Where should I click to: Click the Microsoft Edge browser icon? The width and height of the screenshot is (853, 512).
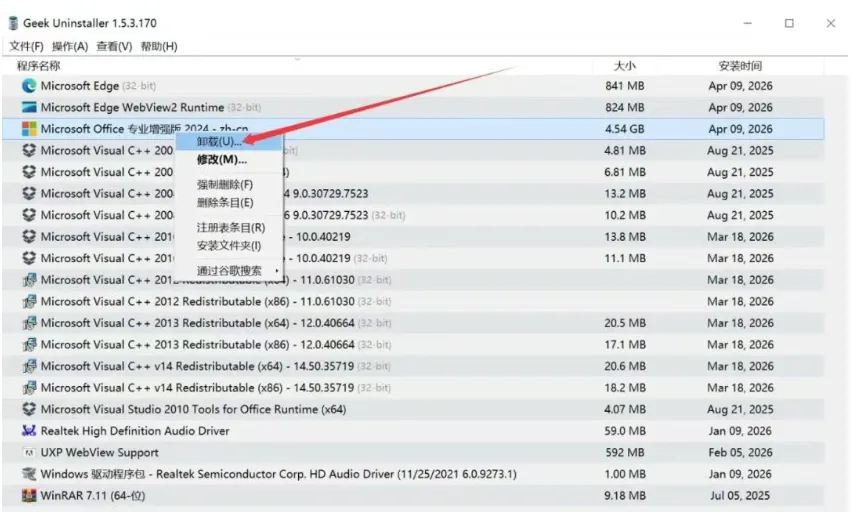click(29, 85)
